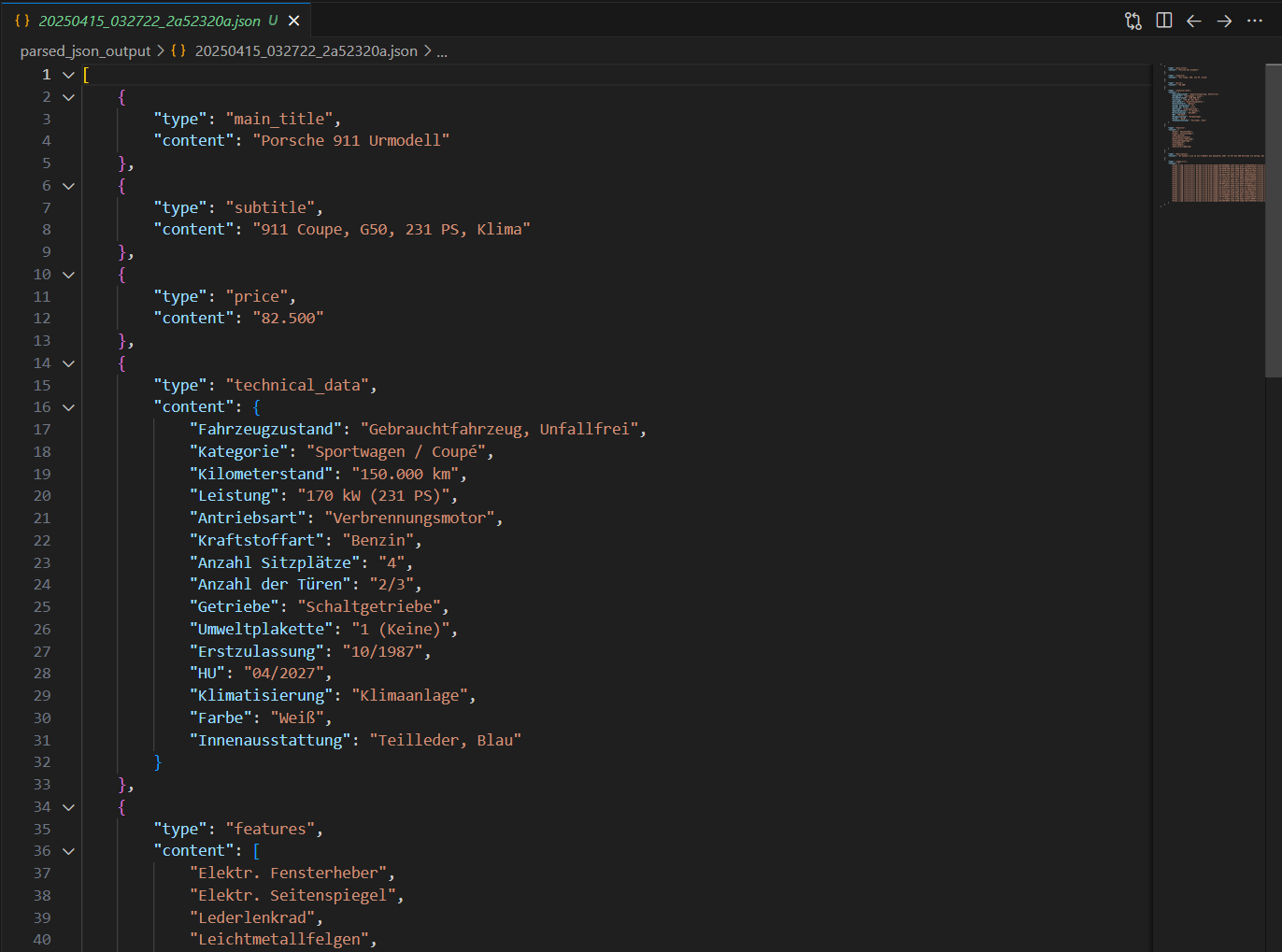The height and width of the screenshot is (952, 1282).
Task: Open the parsed_json_output breadcrumb dropdown
Action: click(x=85, y=51)
